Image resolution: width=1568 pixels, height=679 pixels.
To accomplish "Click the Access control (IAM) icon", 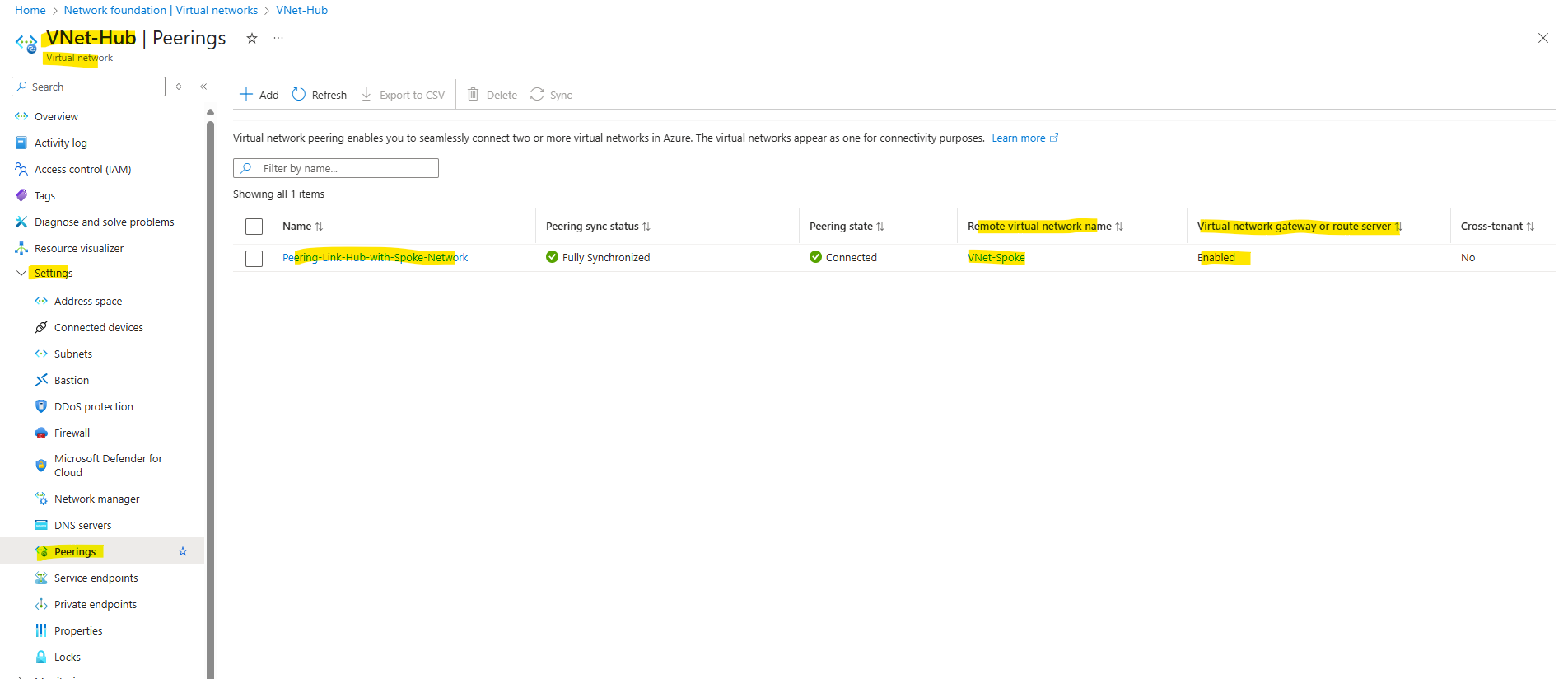I will [21, 169].
